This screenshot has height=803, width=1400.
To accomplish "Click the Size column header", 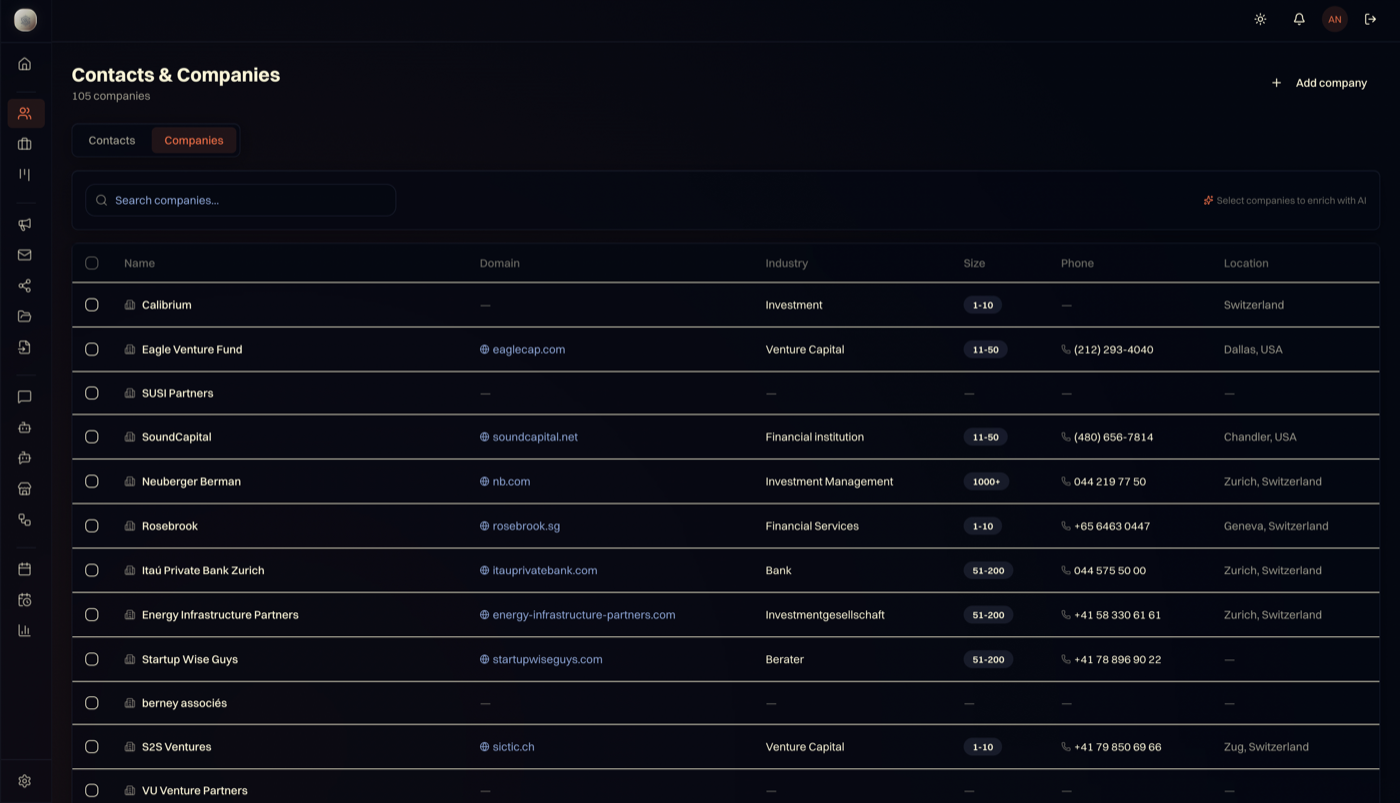I will pyautogui.click(x=974, y=263).
